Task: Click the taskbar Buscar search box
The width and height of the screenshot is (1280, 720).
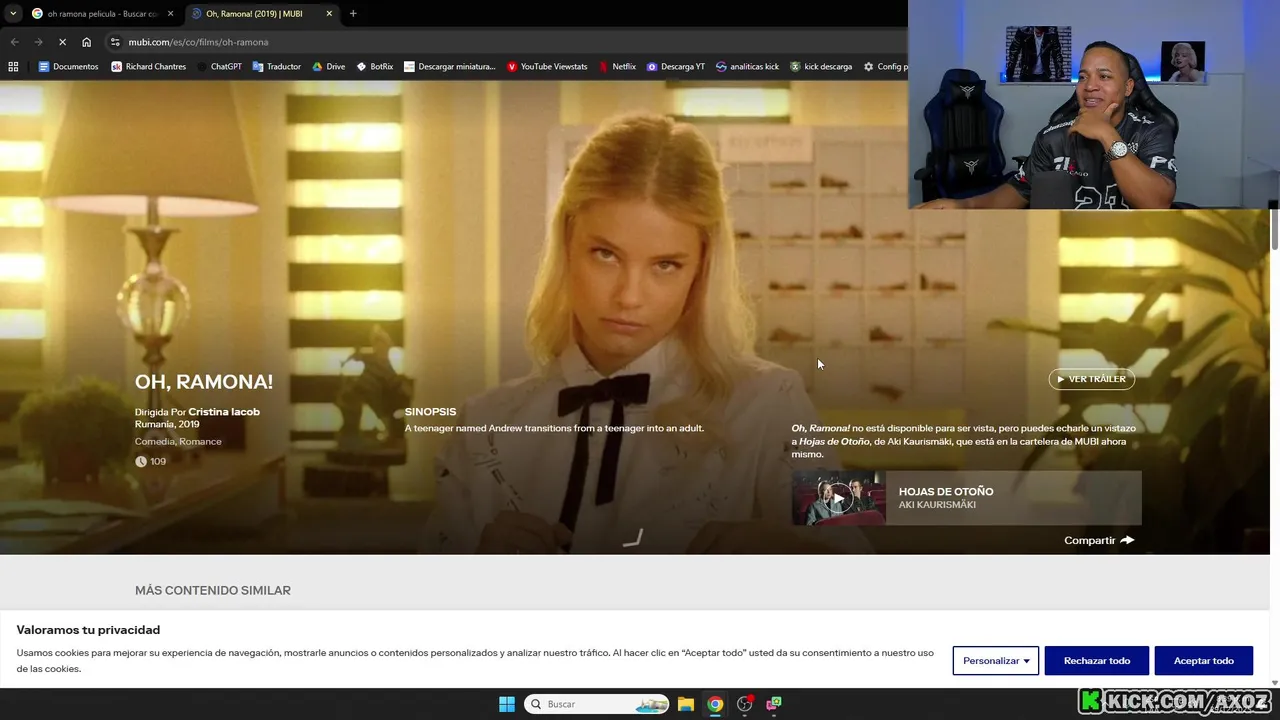Action: click(x=597, y=704)
